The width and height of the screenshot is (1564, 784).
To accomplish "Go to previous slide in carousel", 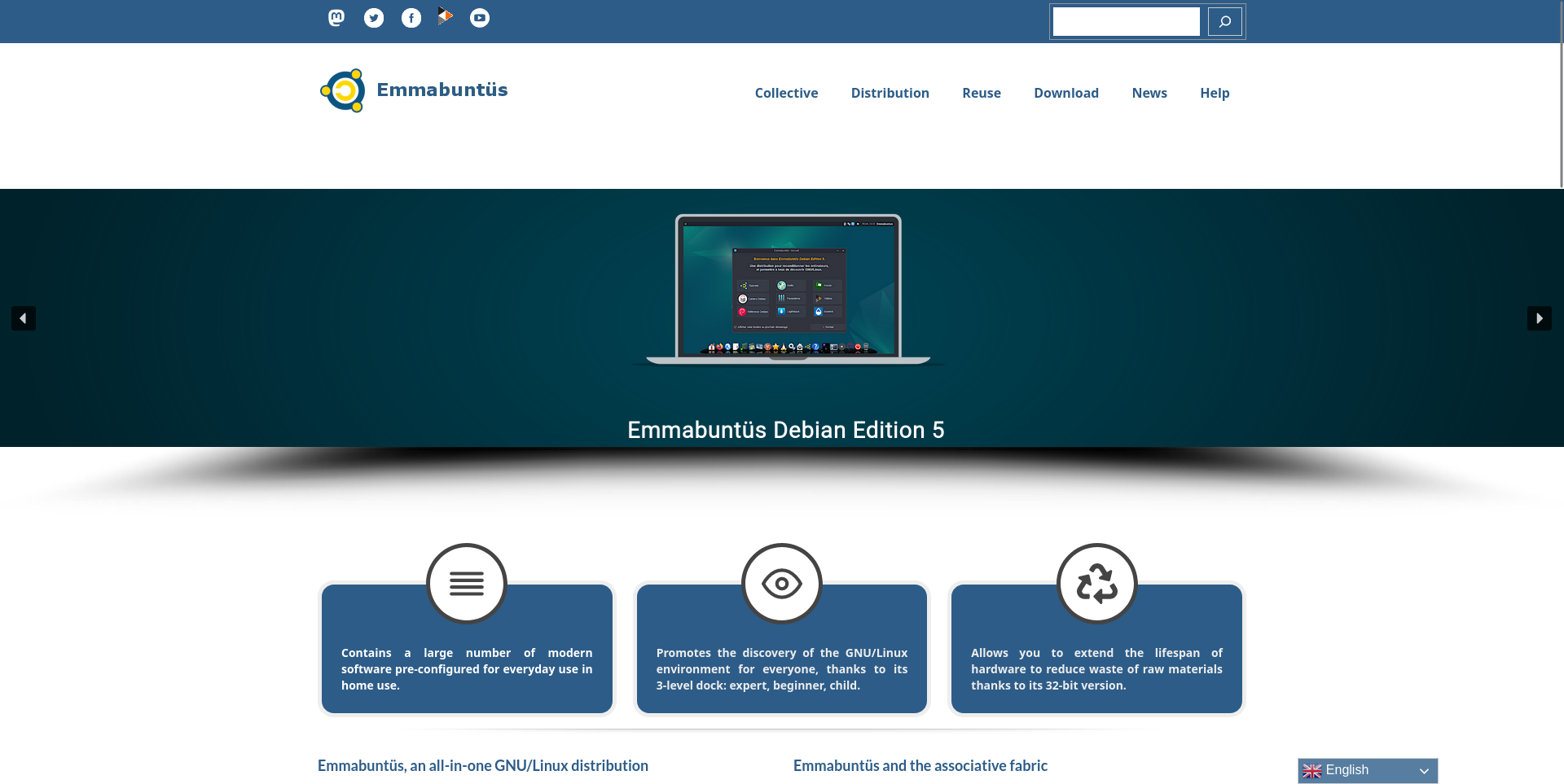I will point(24,318).
